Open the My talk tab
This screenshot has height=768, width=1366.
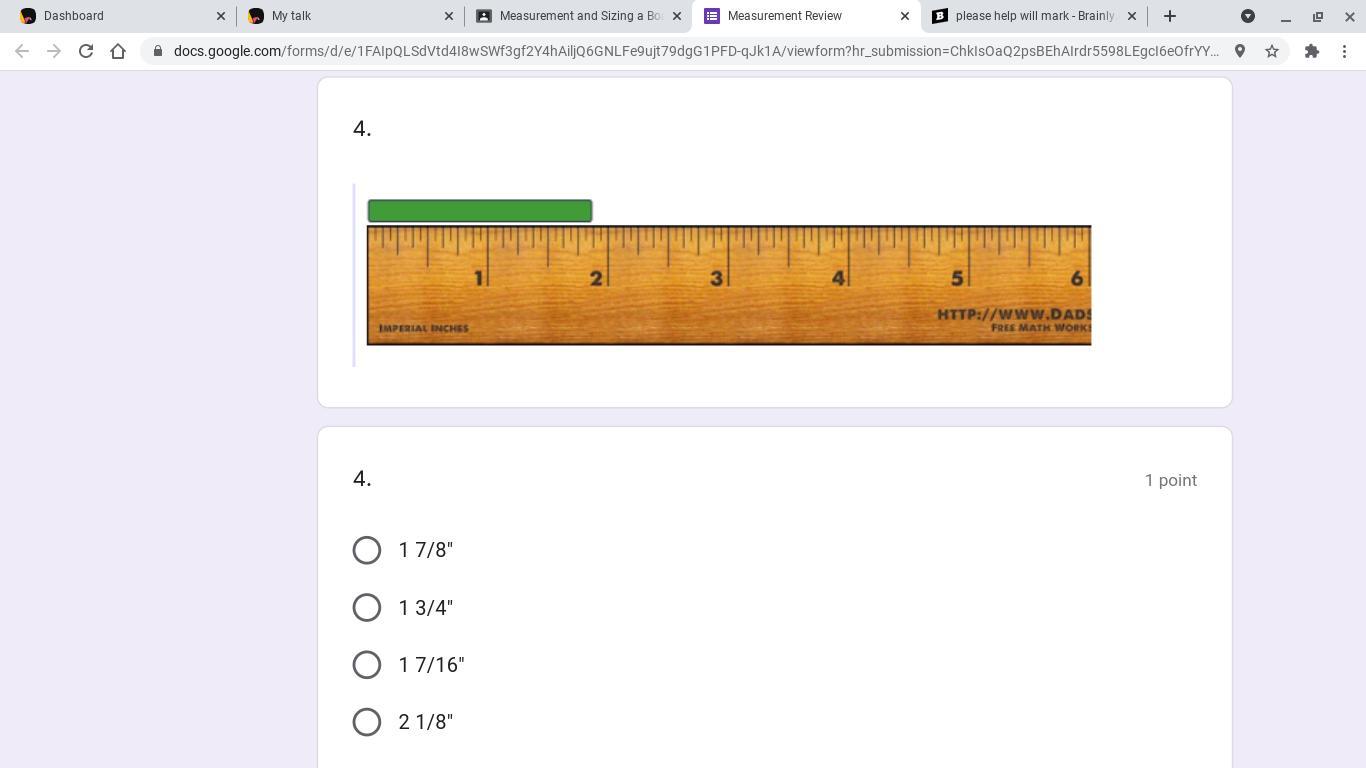coord(350,16)
